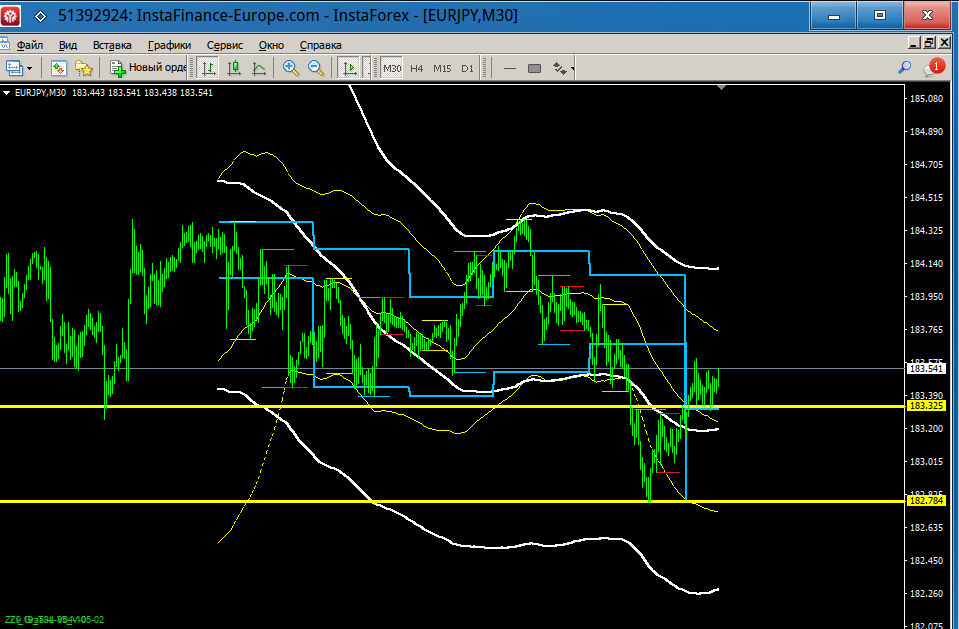Expand the arrow beside the shapes tool

(x=572, y=69)
